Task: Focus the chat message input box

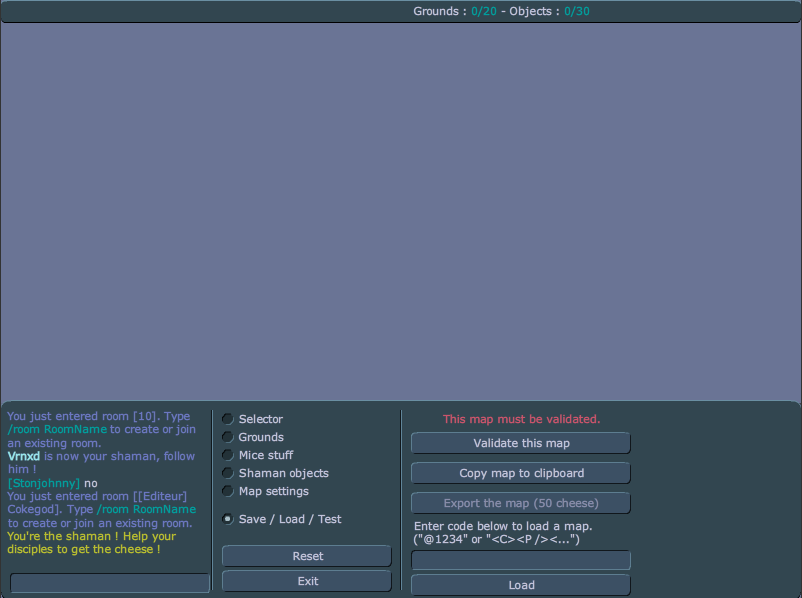Action: click(x=110, y=583)
